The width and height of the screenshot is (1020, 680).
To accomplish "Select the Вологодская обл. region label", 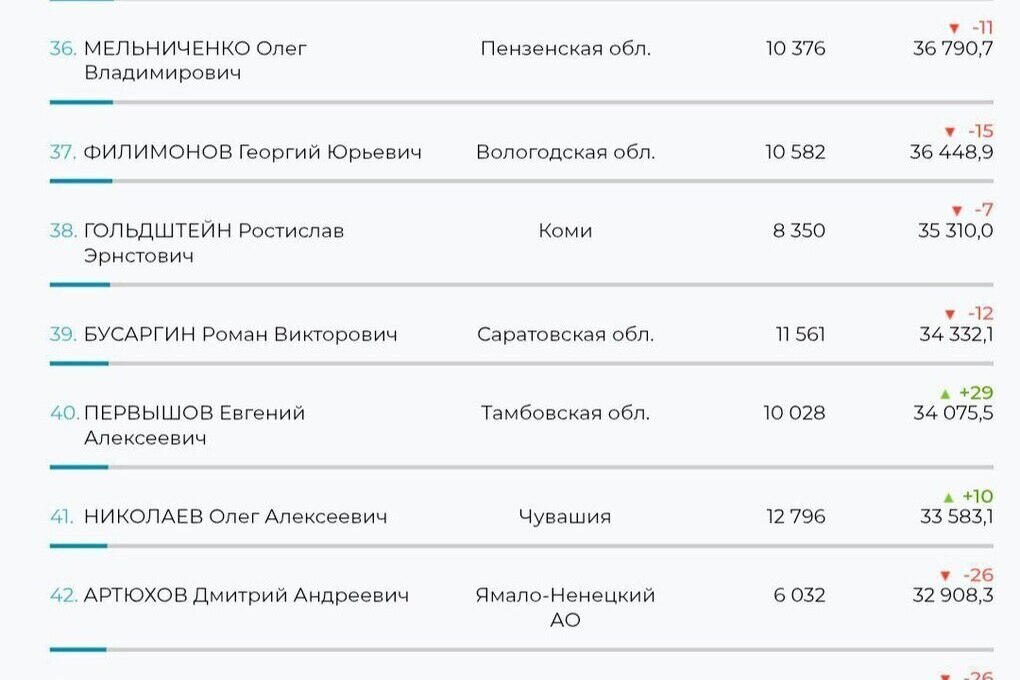I will pos(565,152).
